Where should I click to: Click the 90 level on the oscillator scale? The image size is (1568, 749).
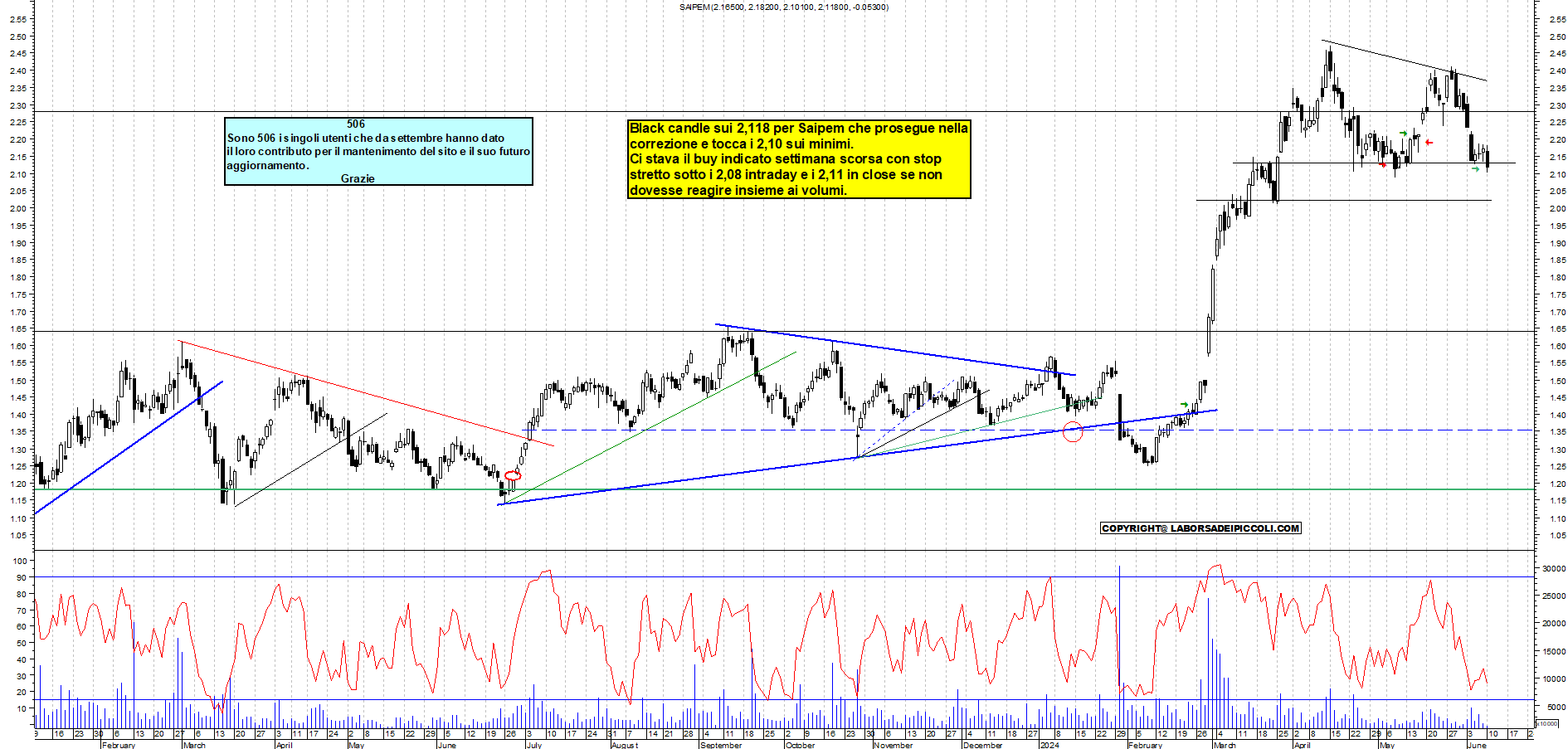coord(22,577)
